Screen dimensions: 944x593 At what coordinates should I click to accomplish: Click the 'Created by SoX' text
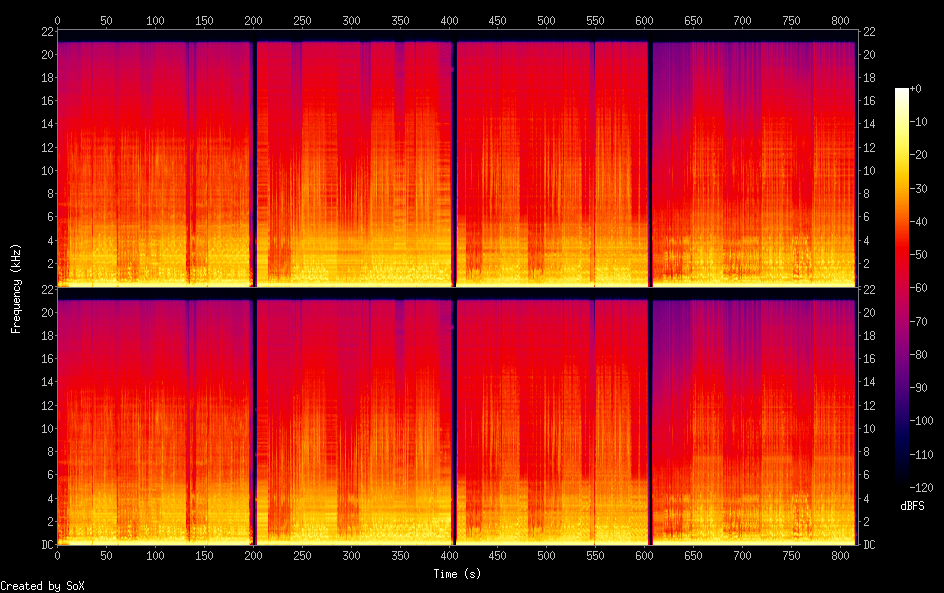point(42,586)
